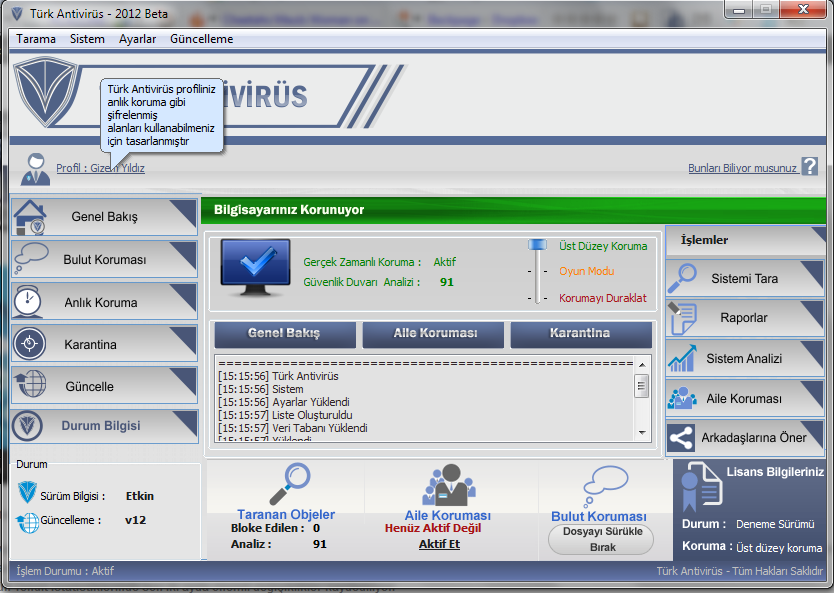Click the share icon for Arkadaşlarına Öner
The height and width of the screenshot is (593, 834).
(x=683, y=438)
